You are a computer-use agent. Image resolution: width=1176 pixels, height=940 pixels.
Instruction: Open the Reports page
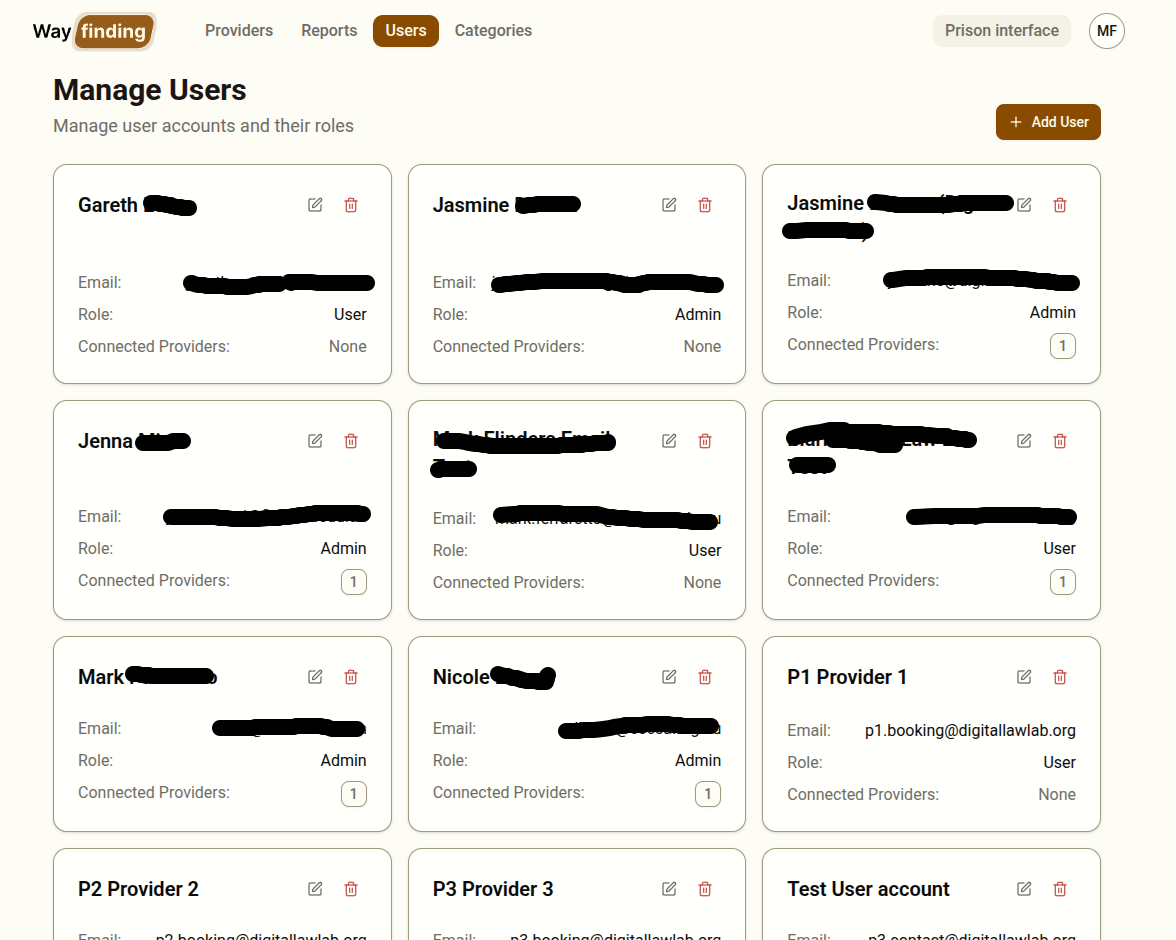tap(328, 30)
